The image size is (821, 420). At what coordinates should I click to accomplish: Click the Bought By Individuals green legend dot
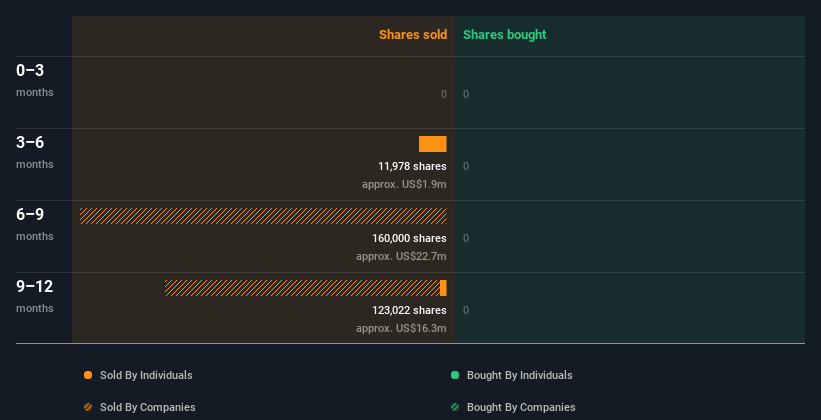(x=455, y=375)
